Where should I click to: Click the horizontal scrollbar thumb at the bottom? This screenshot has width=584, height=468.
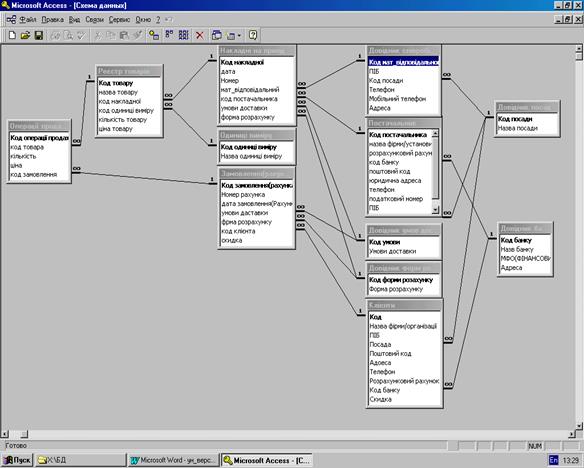24,434
